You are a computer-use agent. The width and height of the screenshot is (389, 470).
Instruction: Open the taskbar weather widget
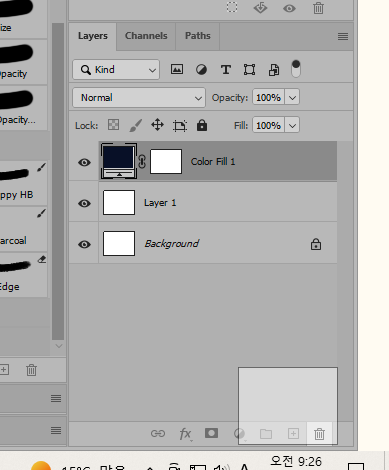point(78,466)
